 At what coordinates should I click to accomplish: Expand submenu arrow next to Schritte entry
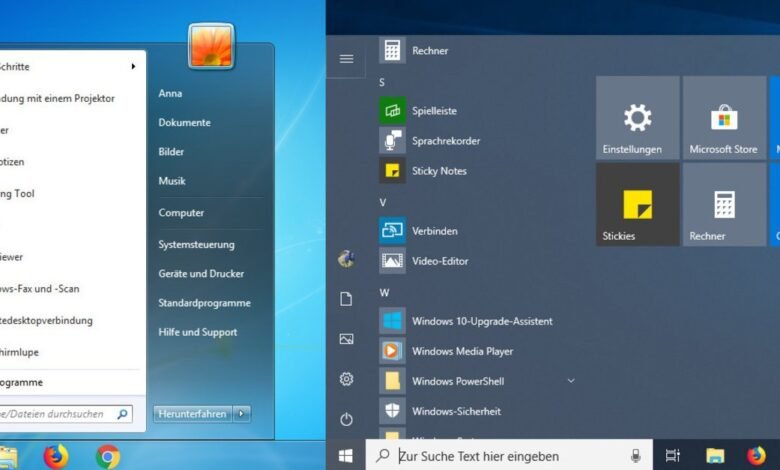click(133, 66)
